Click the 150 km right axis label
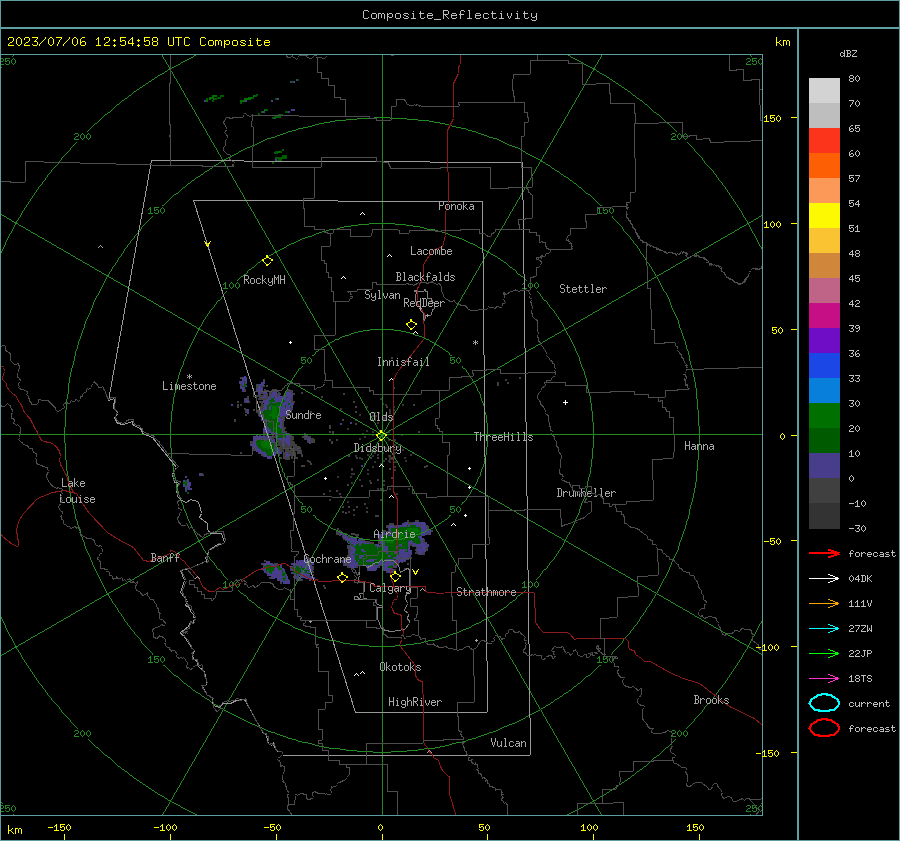 click(772, 118)
